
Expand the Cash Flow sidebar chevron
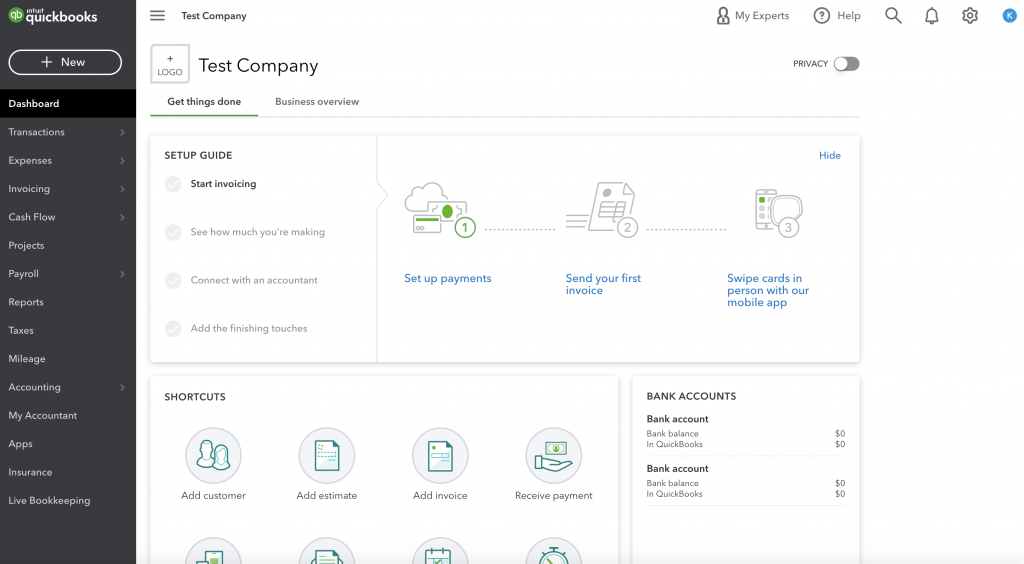pyautogui.click(x=122, y=217)
